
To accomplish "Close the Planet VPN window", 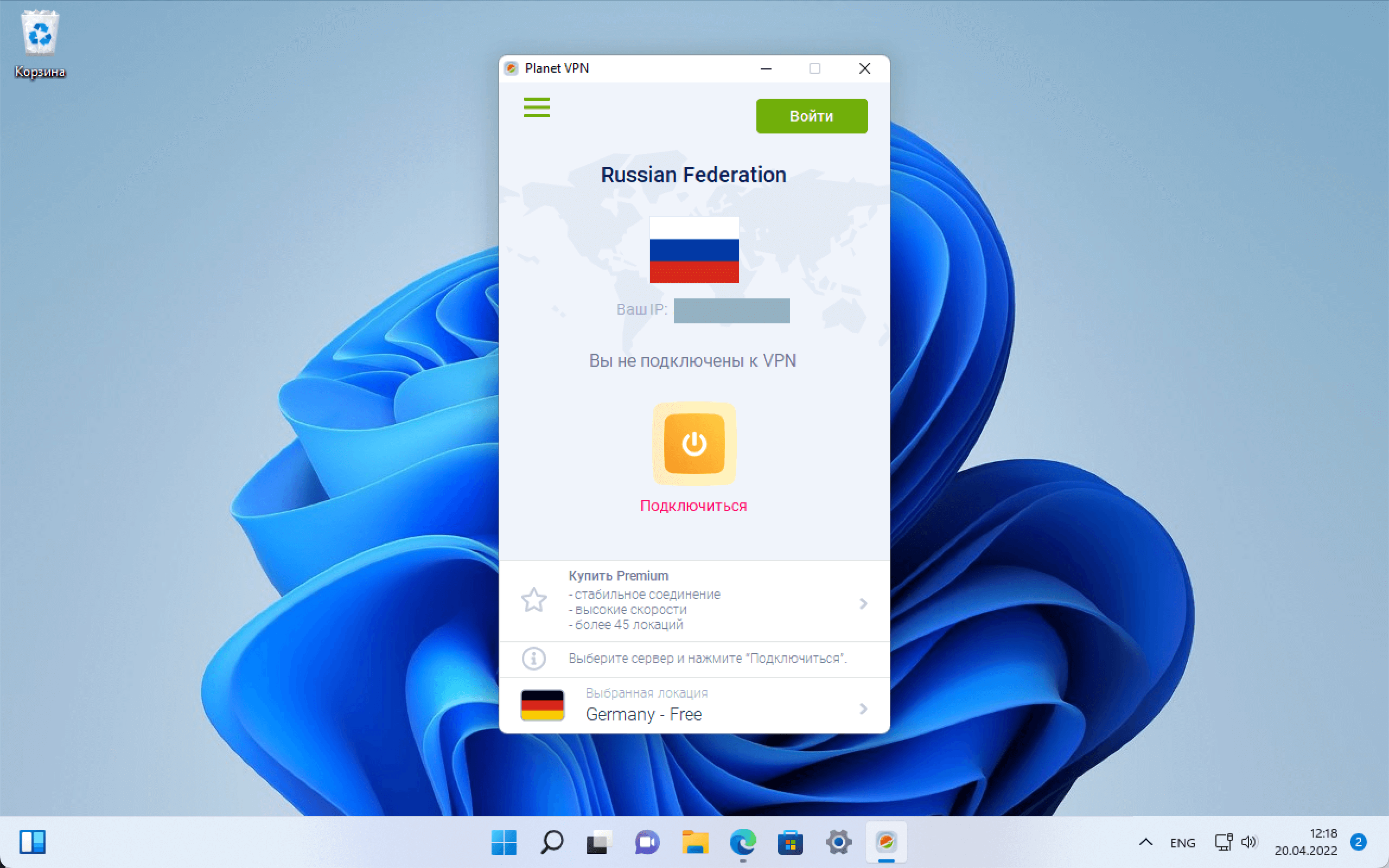I will tap(864, 68).
